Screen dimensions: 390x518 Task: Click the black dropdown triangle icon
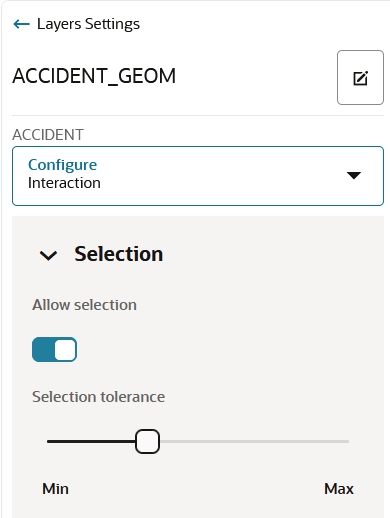pyautogui.click(x=354, y=175)
